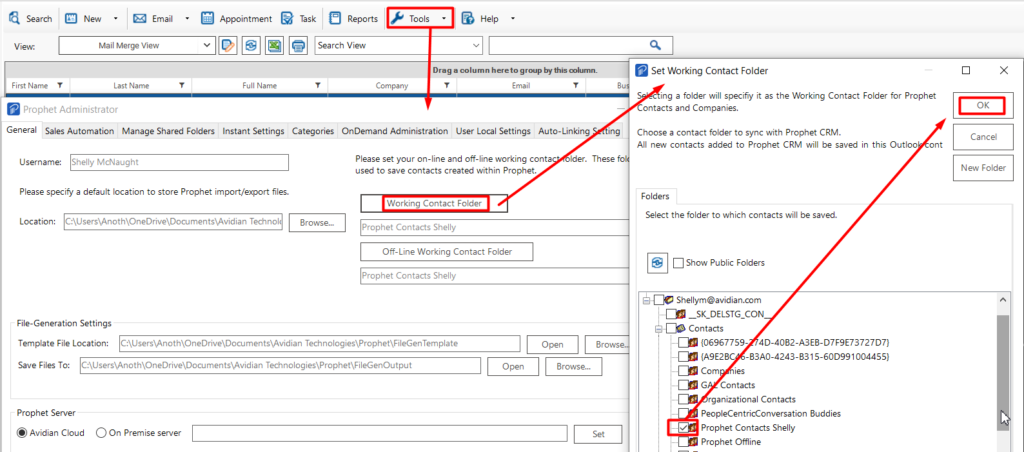Click the search text input field
This screenshot has height=452, width=1024.
(x=568, y=45)
